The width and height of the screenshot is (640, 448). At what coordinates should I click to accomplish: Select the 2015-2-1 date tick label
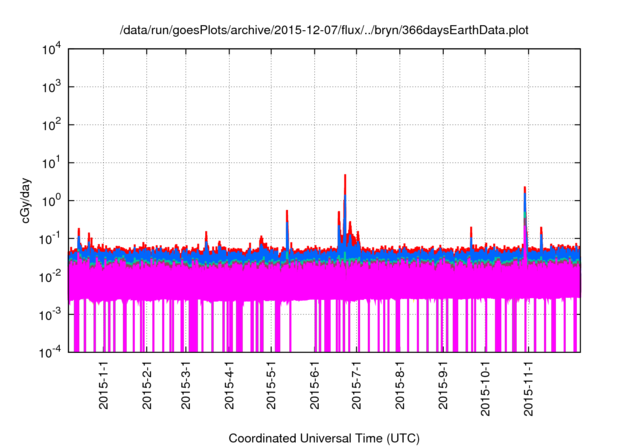tap(146, 385)
